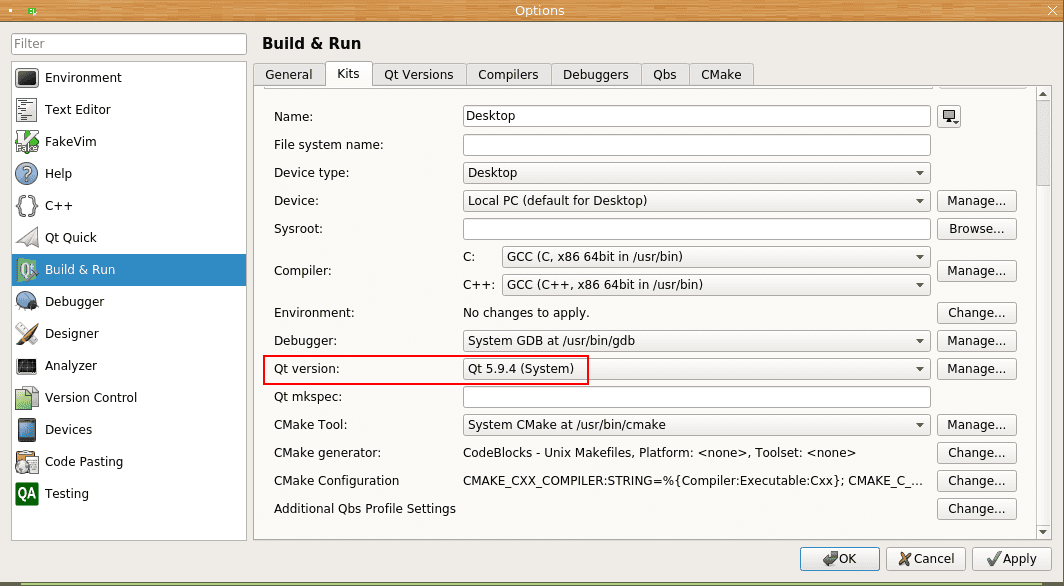Screen dimensions: 1064x586
Task: Switch to the Qt Versions tab
Action: tap(419, 75)
